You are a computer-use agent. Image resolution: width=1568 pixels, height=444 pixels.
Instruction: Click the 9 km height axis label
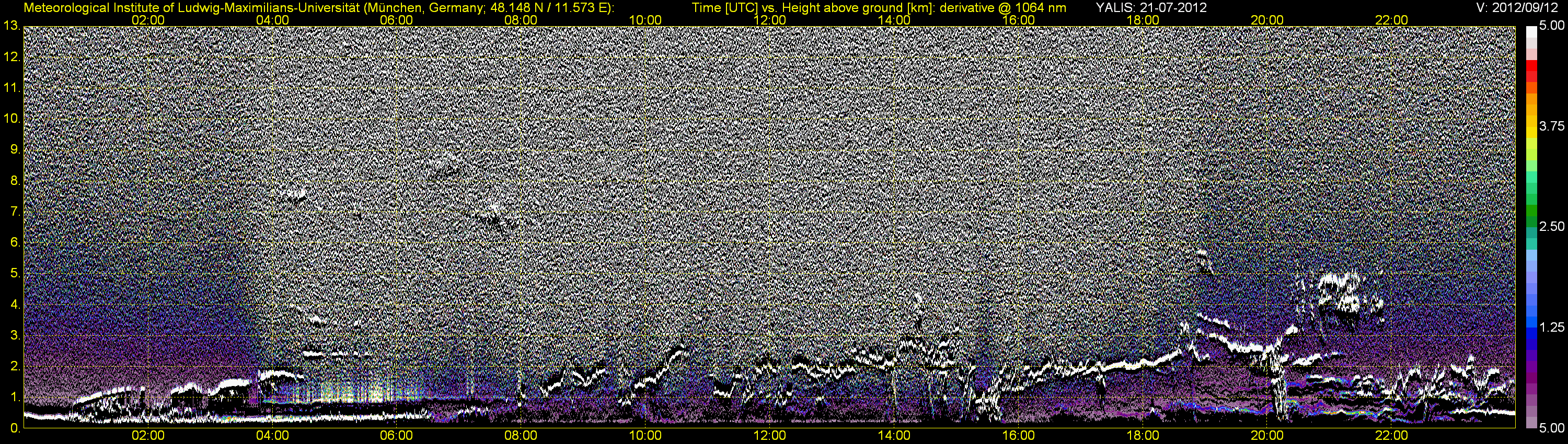point(15,149)
